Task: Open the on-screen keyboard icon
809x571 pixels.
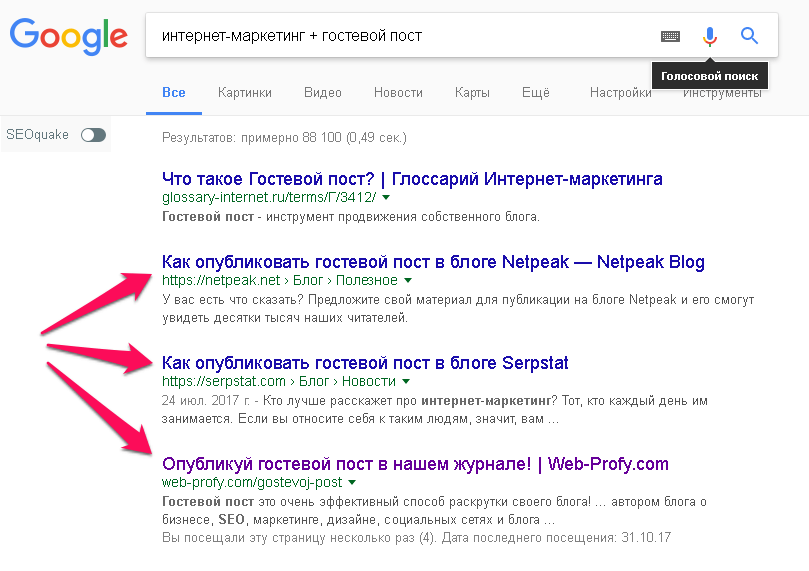Action: [x=670, y=36]
